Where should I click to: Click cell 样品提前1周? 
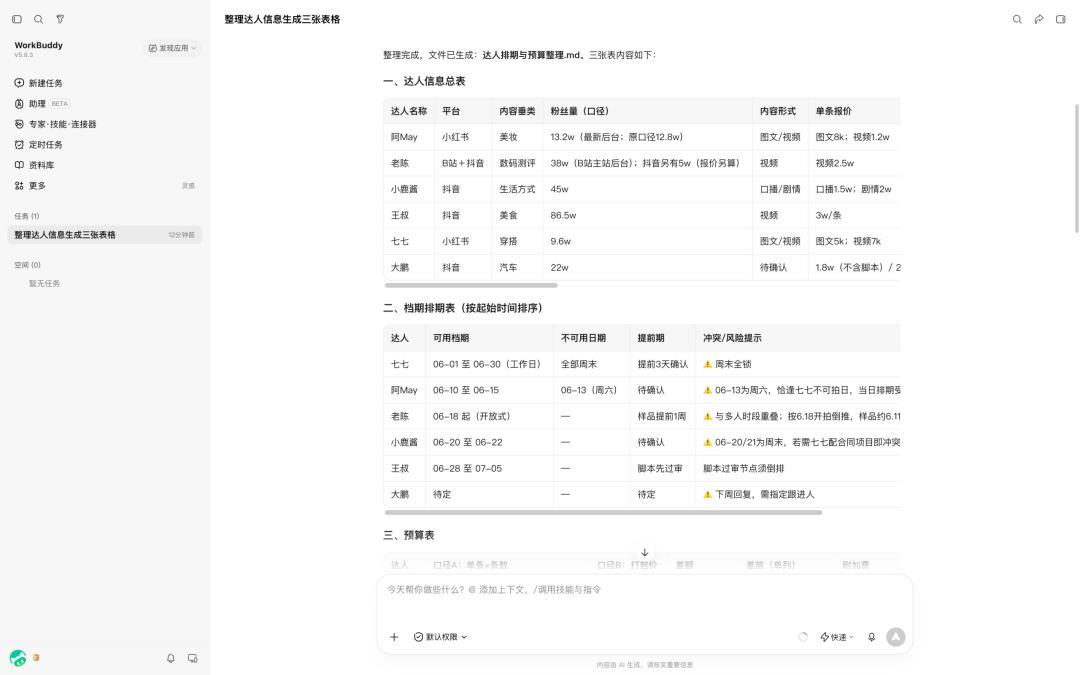pos(661,417)
